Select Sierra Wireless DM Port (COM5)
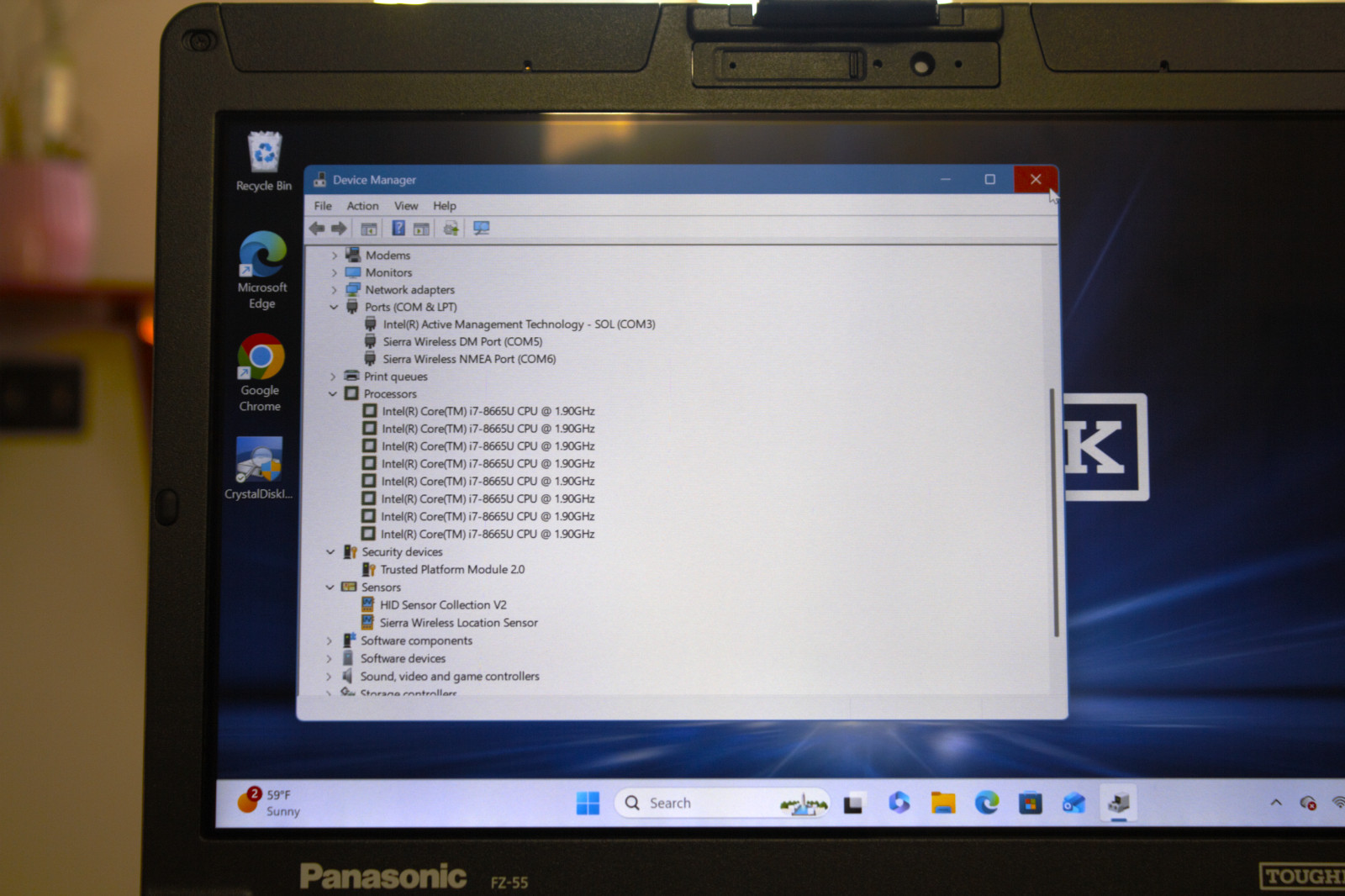The width and height of the screenshot is (1345, 896). coord(462,342)
